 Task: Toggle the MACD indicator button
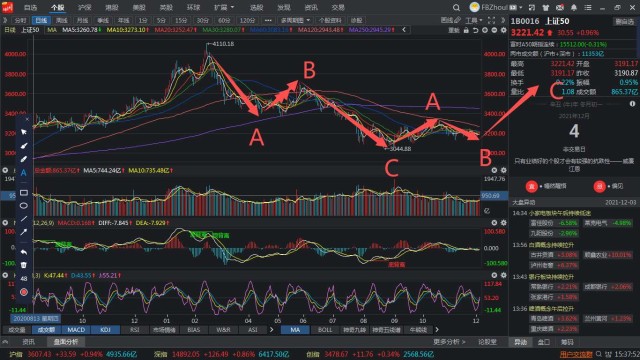click(76, 329)
